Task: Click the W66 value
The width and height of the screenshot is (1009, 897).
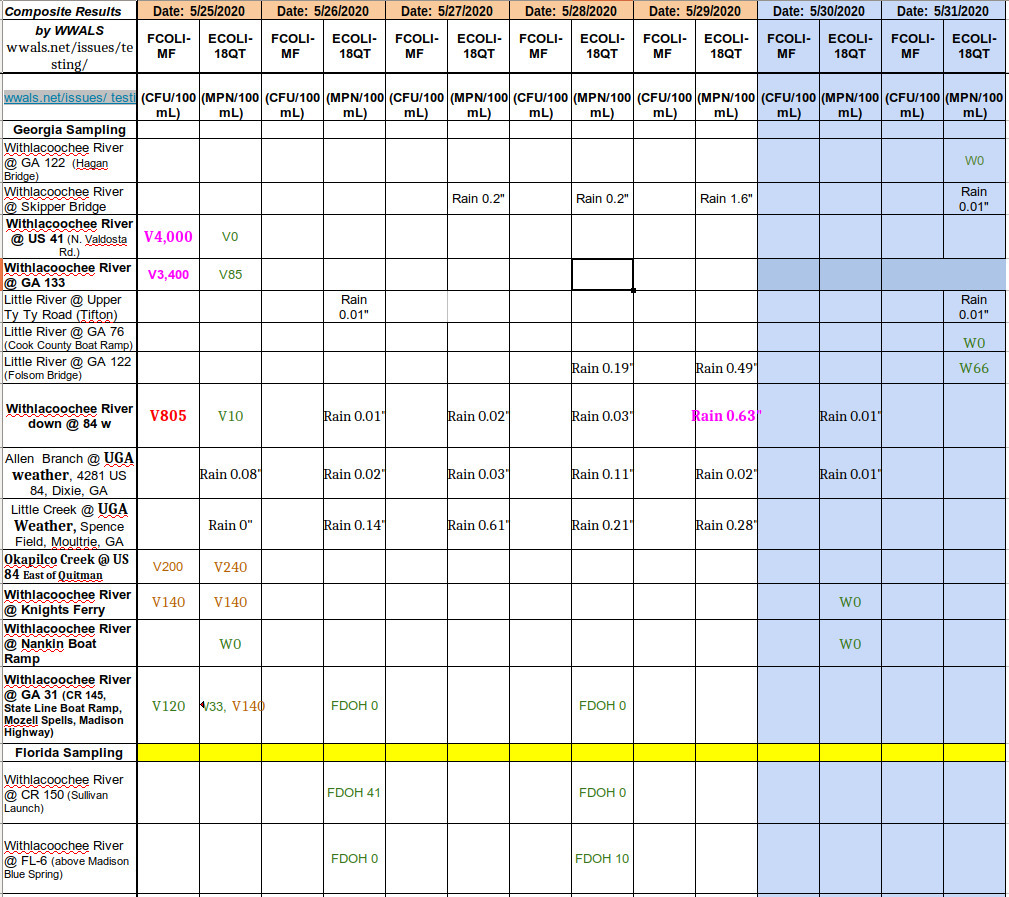Action: point(974,368)
